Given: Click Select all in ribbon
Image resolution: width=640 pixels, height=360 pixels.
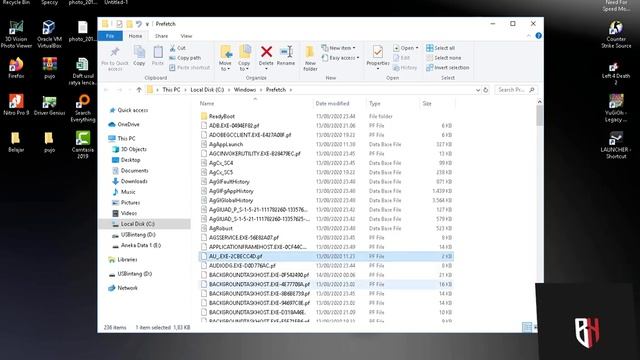Looking at the screenshot, I should click(440, 48).
